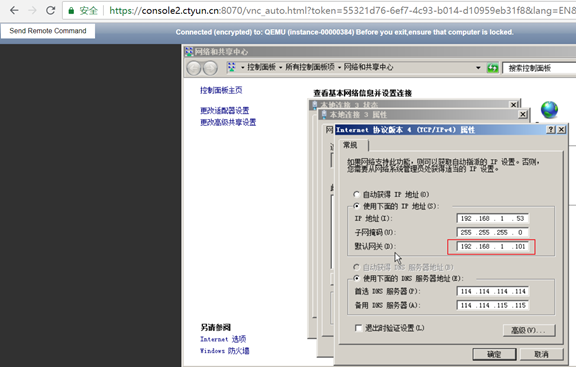
Task: Click the browser forward arrow
Action: tap(32, 10)
